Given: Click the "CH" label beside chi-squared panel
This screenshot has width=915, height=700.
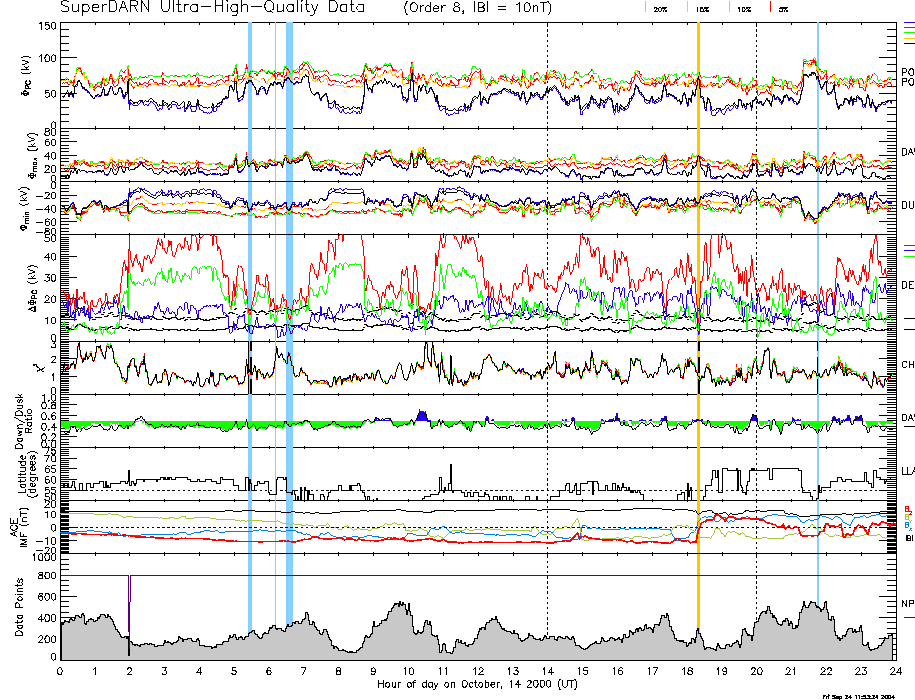Looking at the screenshot, I should click(908, 364).
